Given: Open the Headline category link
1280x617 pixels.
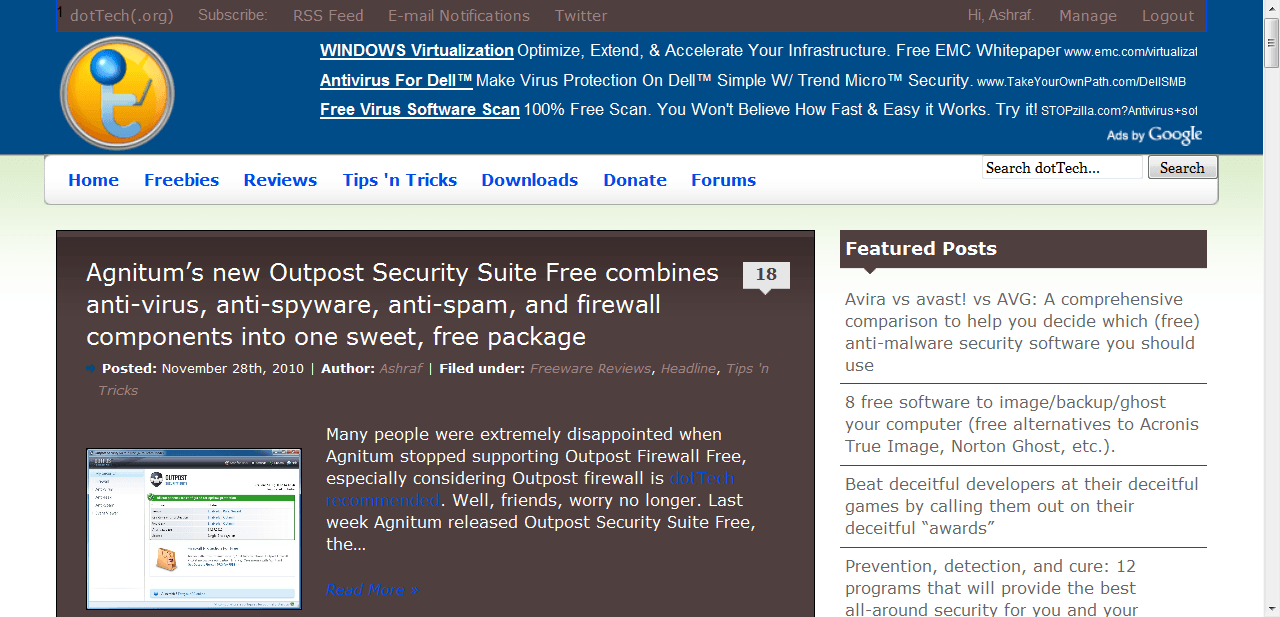Looking at the screenshot, I should (688, 368).
